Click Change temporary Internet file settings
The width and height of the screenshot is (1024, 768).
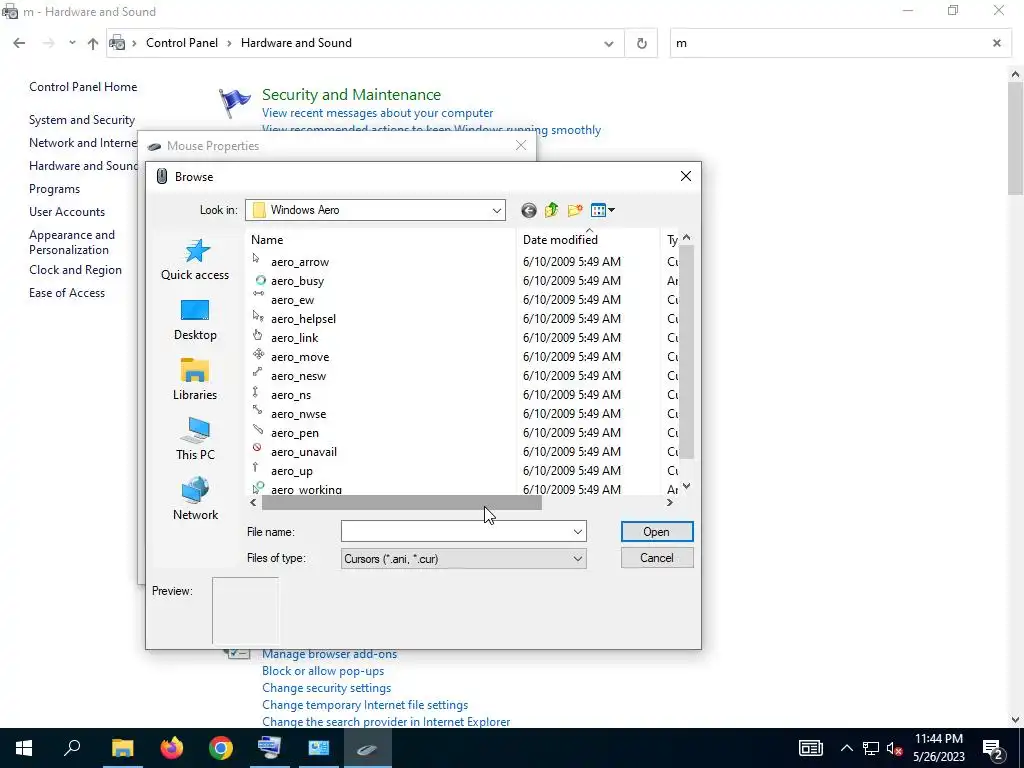(x=365, y=705)
